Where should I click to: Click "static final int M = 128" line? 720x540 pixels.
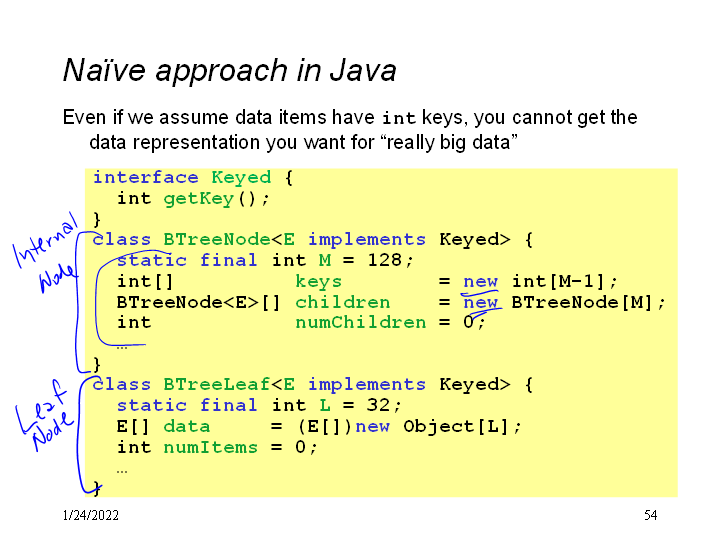tap(264, 260)
